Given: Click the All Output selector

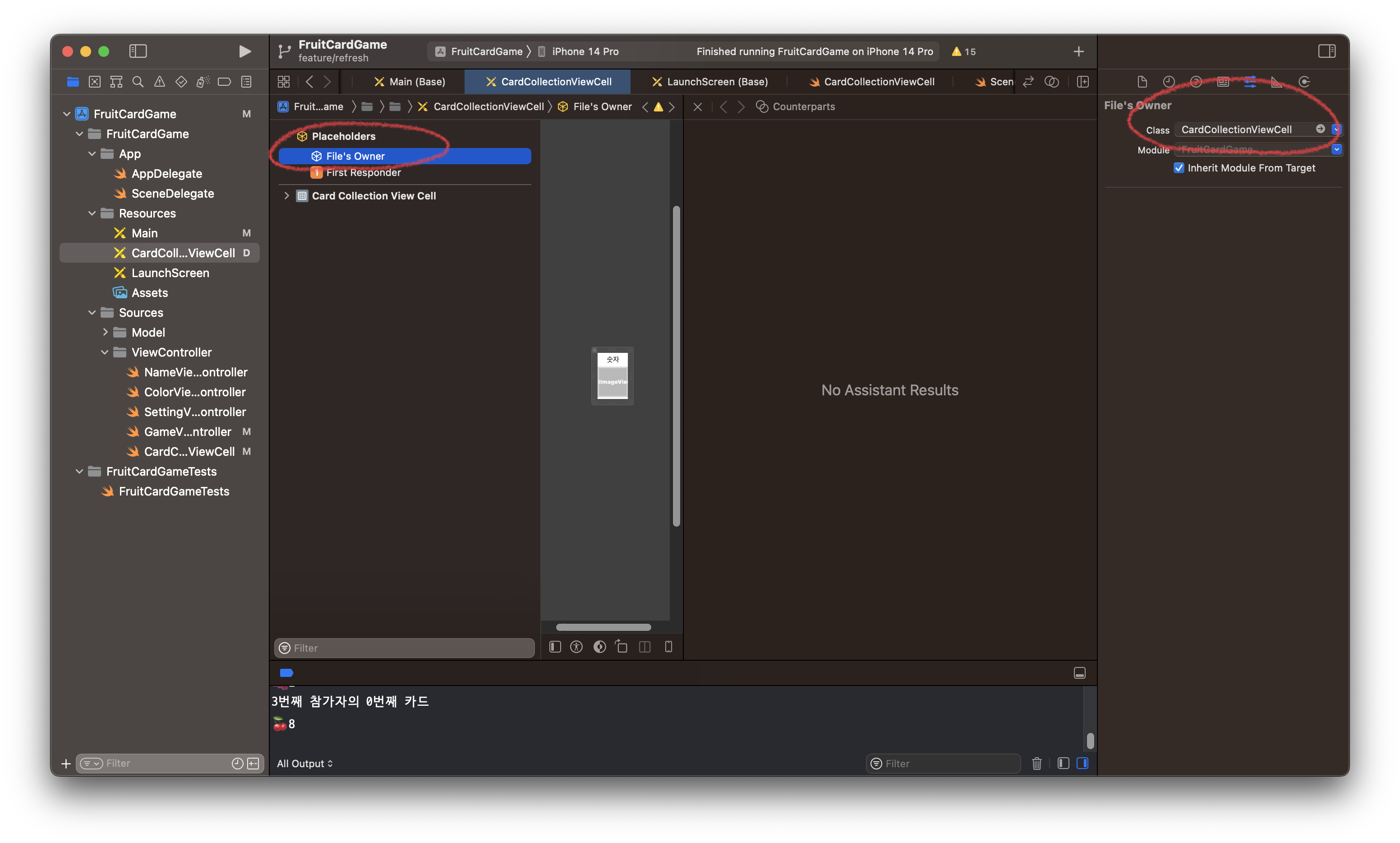Looking at the screenshot, I should point(305,764).
